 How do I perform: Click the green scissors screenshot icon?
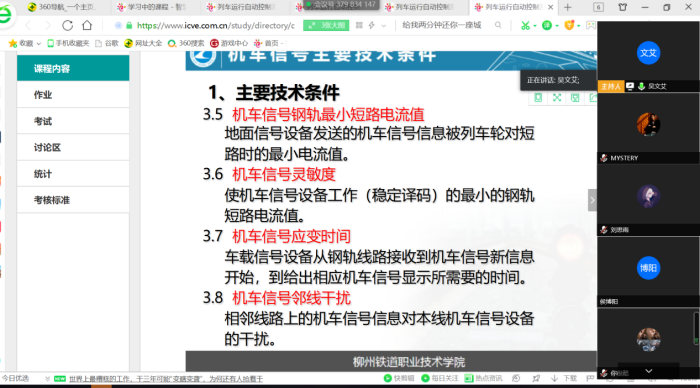pos(525,25)
